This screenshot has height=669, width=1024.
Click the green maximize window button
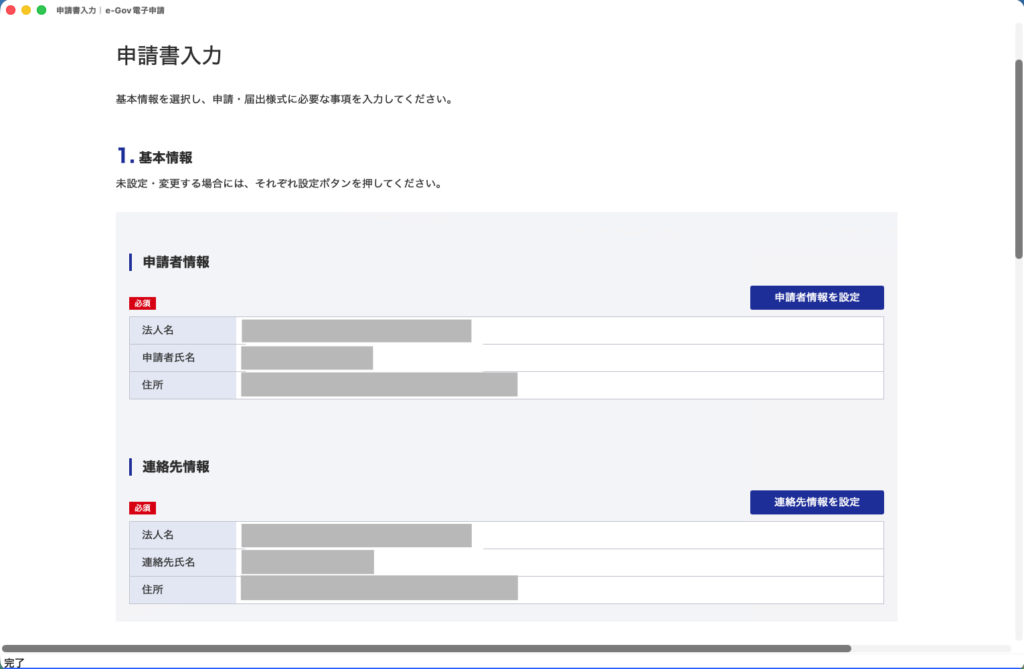pyautogui.click(x=41, y=10)
